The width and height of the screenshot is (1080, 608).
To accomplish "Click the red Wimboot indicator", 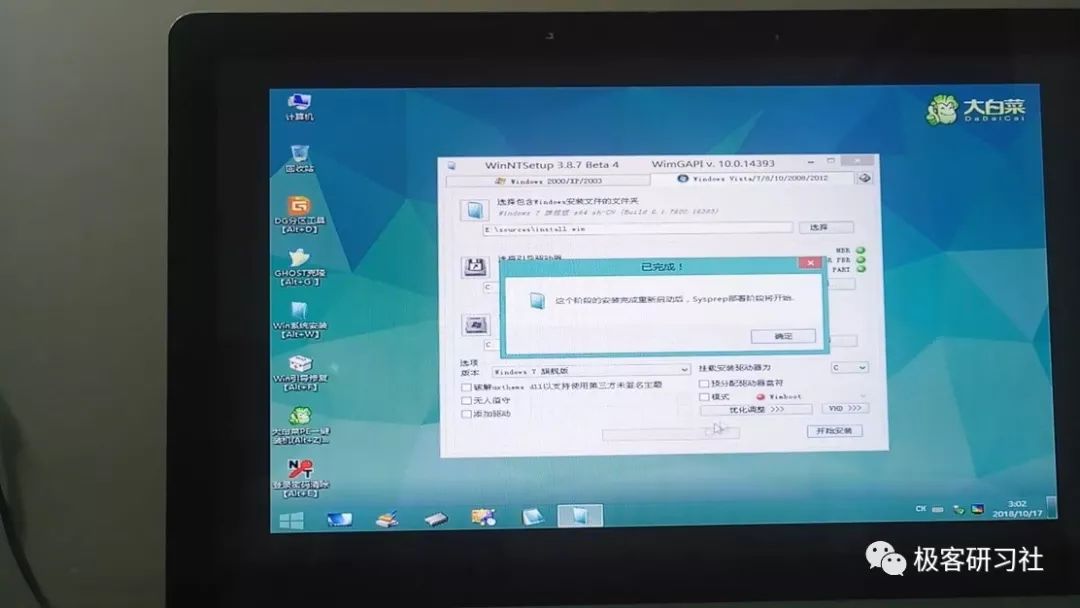I will [x=760, y=397].
